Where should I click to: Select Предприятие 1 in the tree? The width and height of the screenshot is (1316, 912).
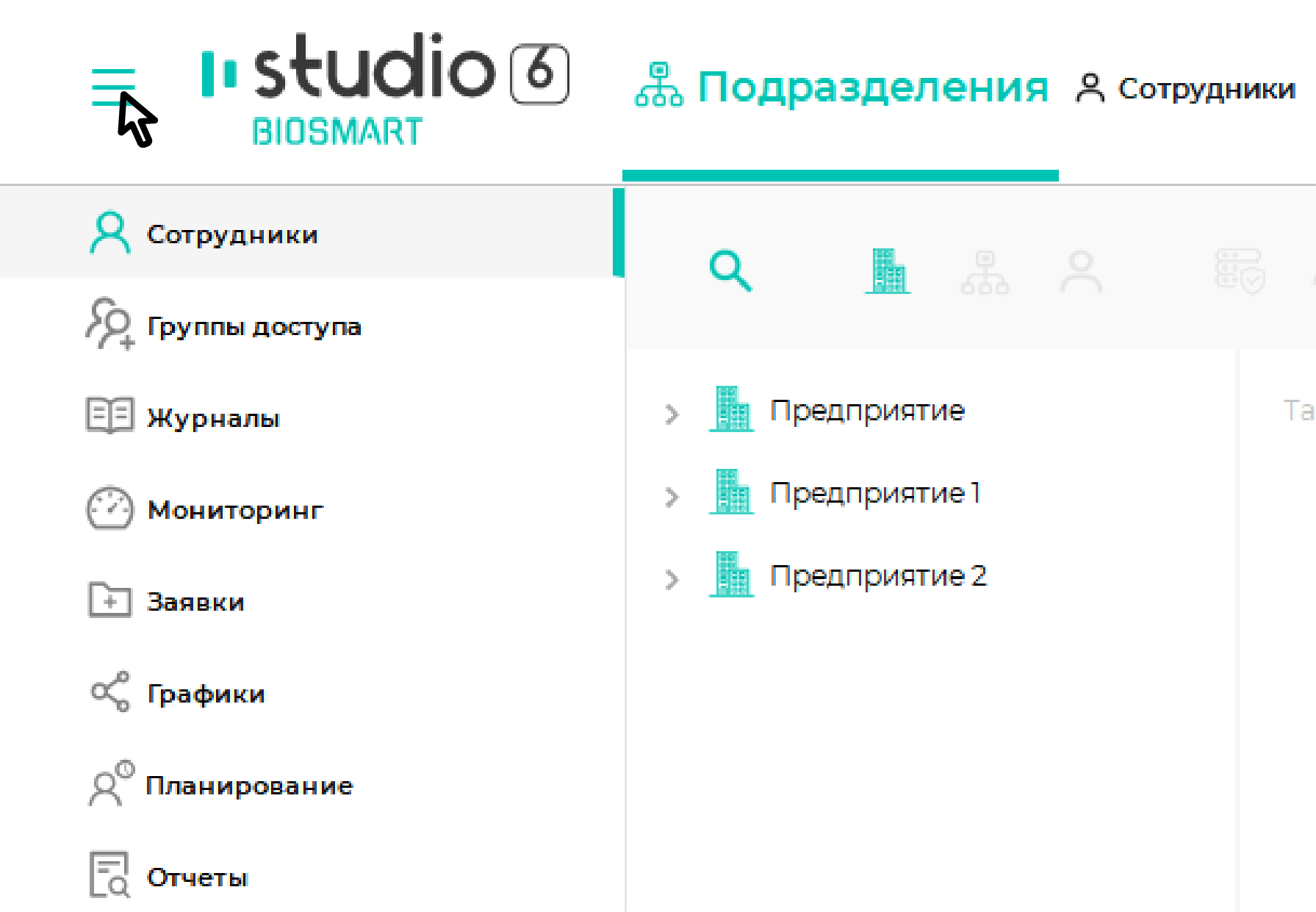point(875,493)
